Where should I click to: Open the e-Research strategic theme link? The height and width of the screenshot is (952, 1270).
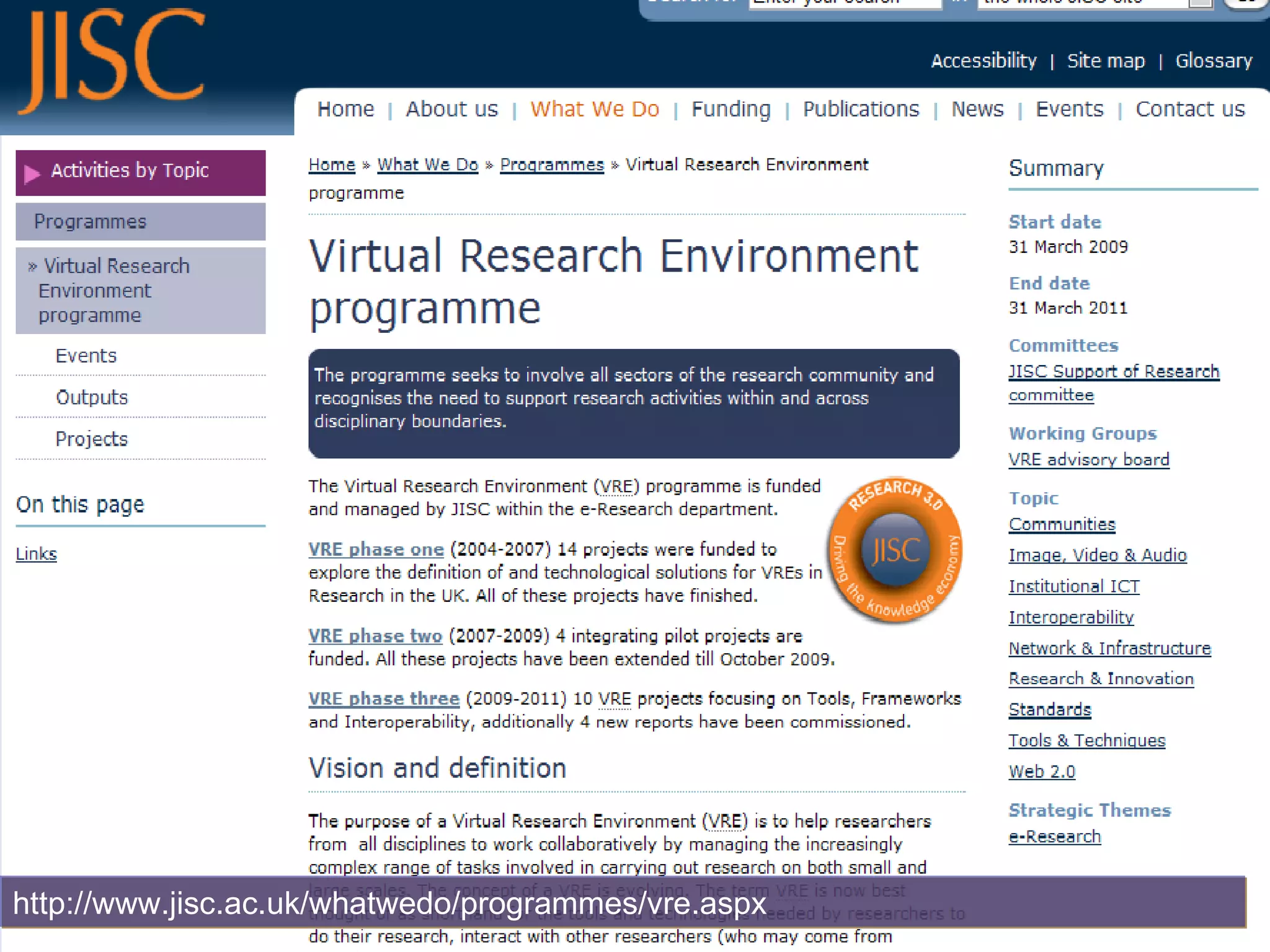pos(1055,837)
